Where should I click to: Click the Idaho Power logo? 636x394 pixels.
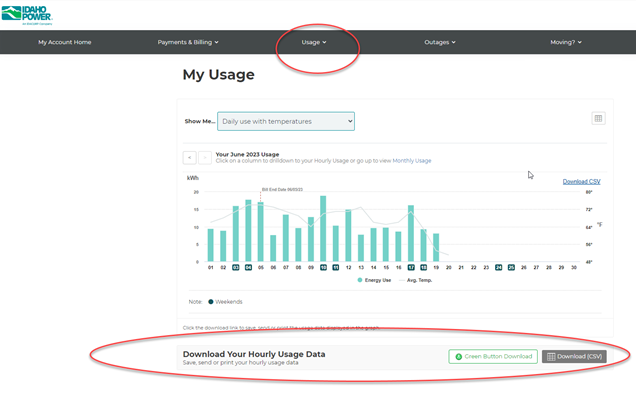click(x=27, y=15)
